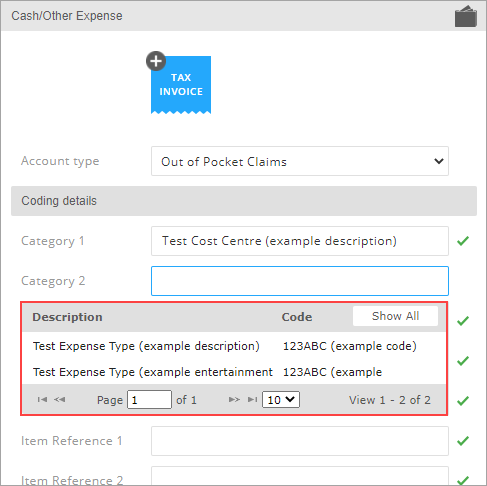Viewport: 487px width, 486px height.
Task: Go to previous page of results
Action: coord(60,399)
